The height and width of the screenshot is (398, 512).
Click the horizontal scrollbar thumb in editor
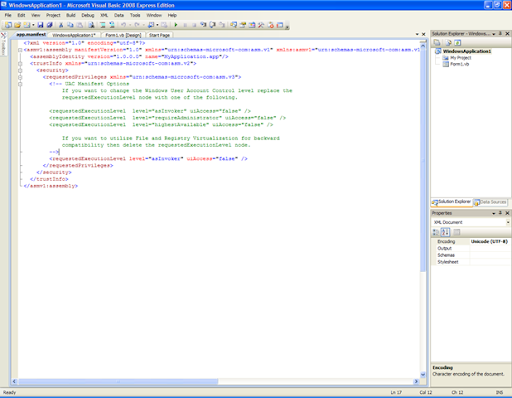pos(118,381)
